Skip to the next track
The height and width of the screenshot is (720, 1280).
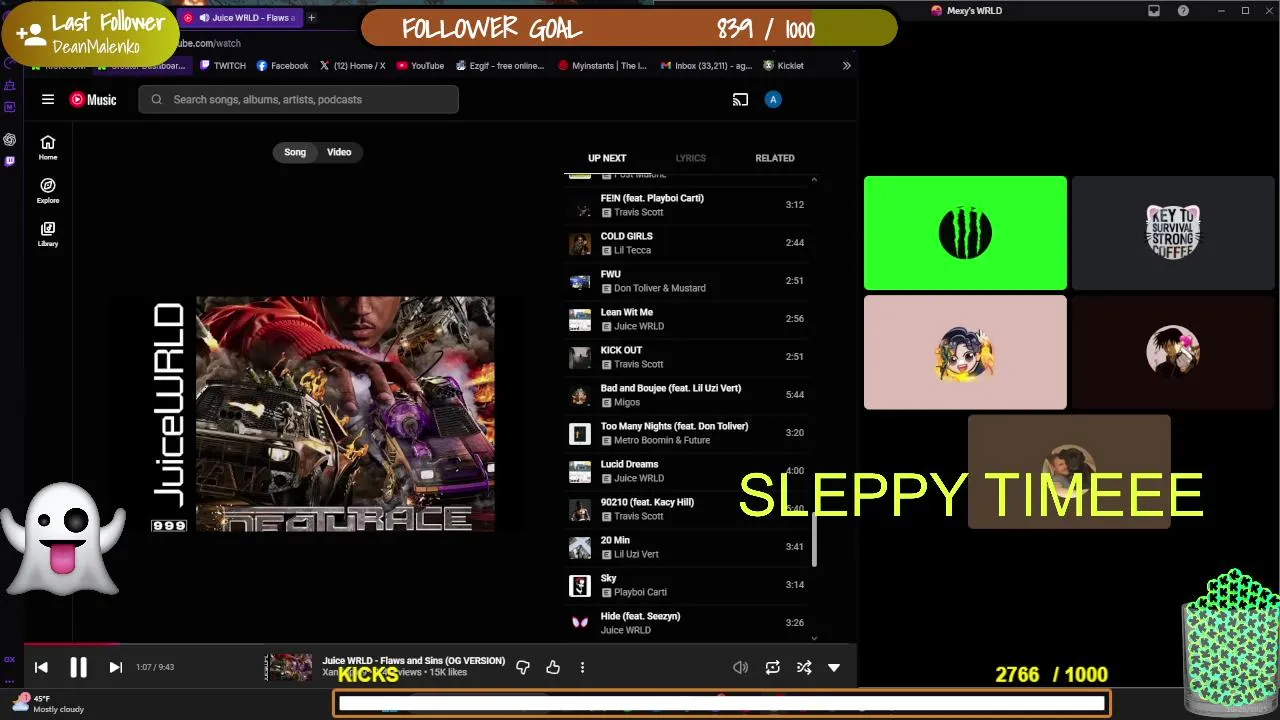tap(115, 667)
